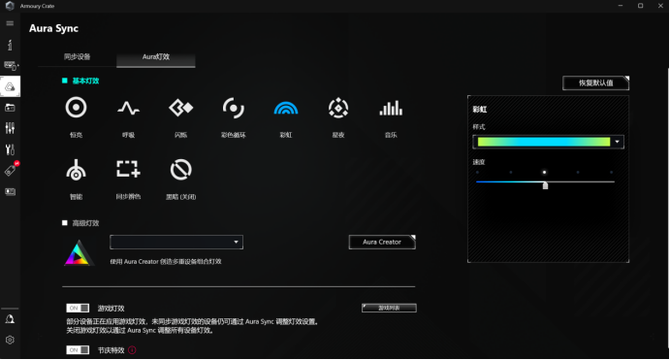Screen dimensions: 670x360
Task: Select the Aura Sync sidebar icon
Action: click(10, 87)
